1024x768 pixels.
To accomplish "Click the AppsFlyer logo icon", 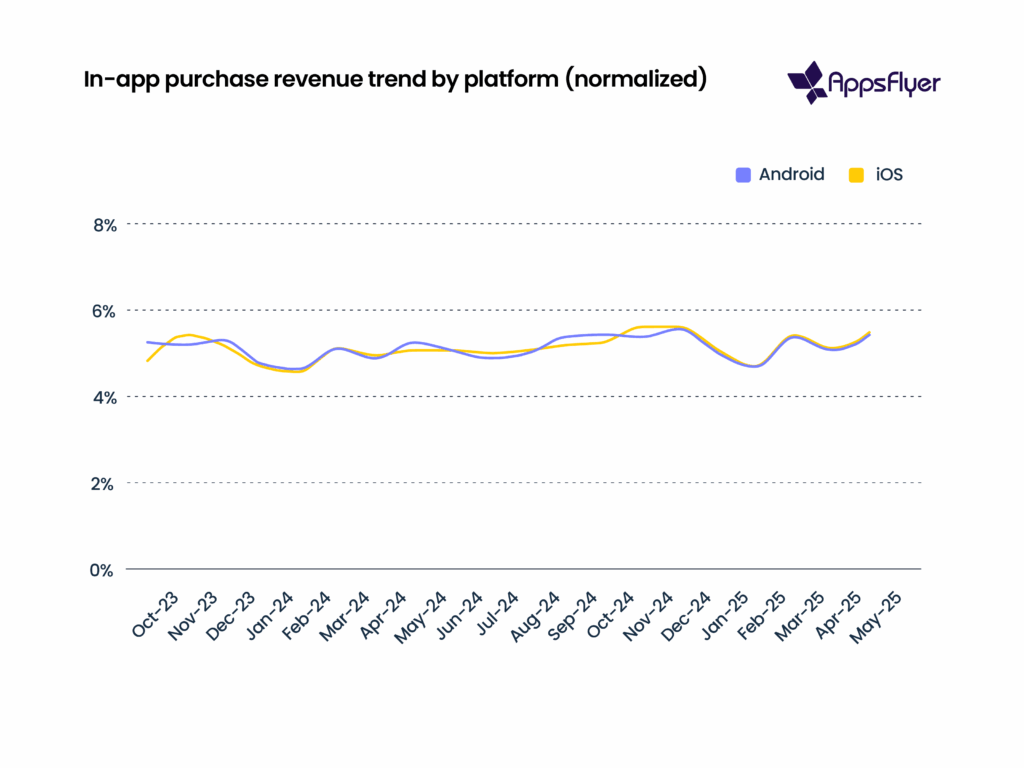I will 806,82.
